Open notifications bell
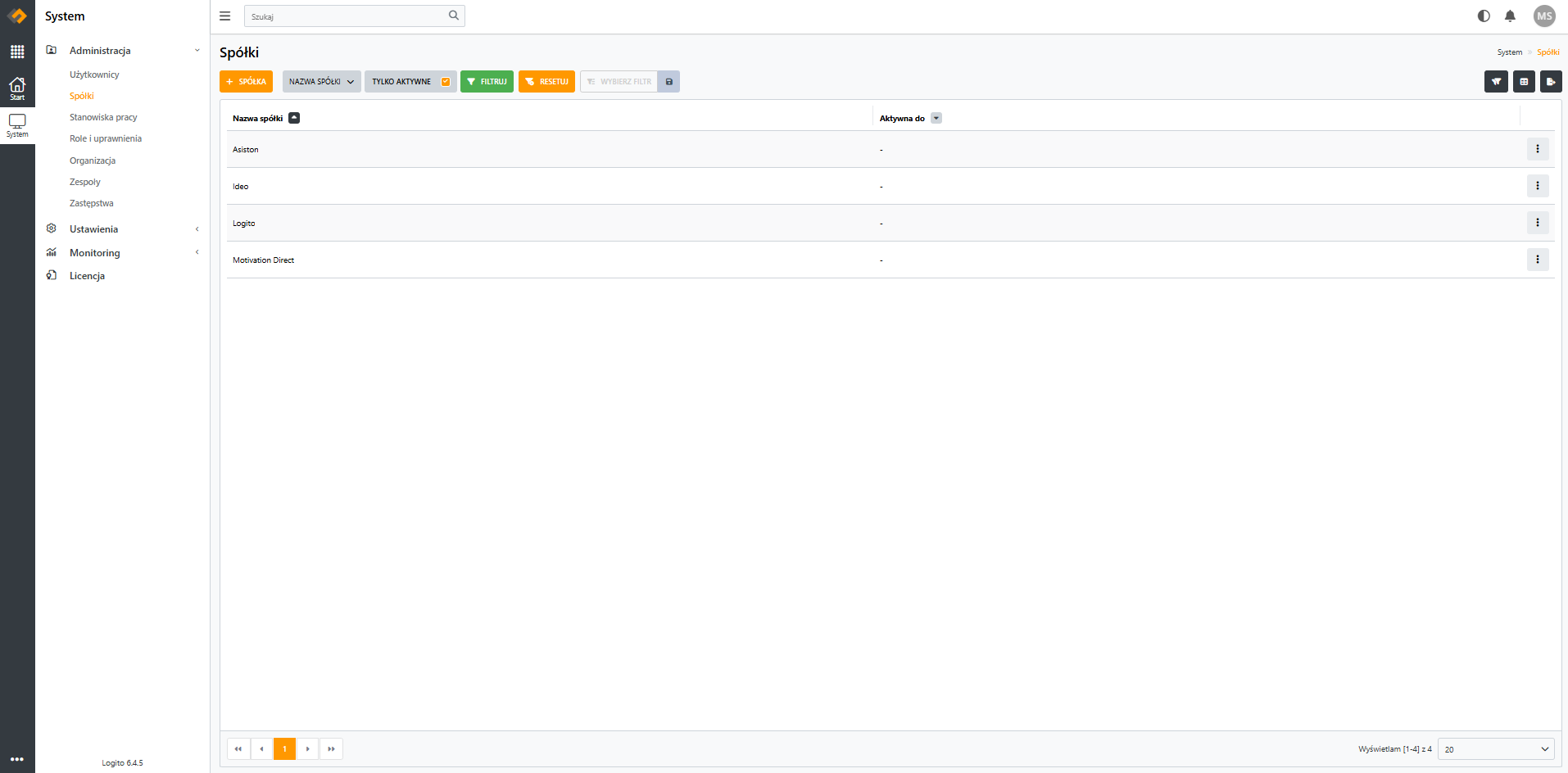 coord(1510,16)
